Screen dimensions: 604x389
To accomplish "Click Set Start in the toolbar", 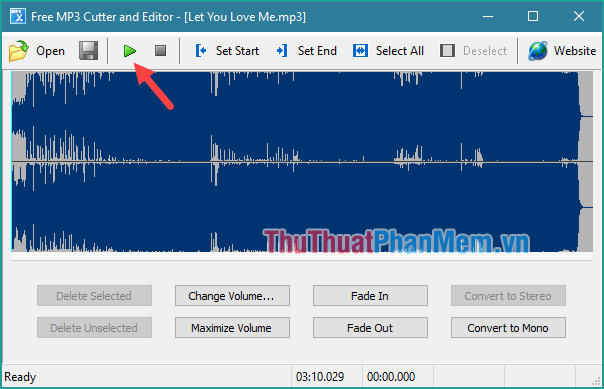I will pos(227,51).
